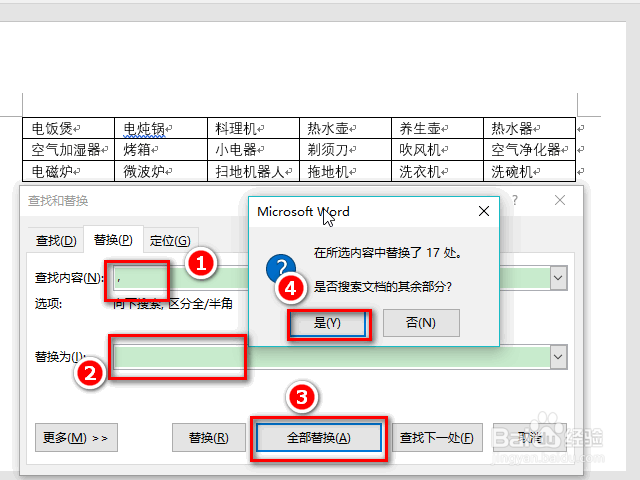Click table cell 烤箱
The height and width of the screenshot is (480, 640).
point(161,150)
